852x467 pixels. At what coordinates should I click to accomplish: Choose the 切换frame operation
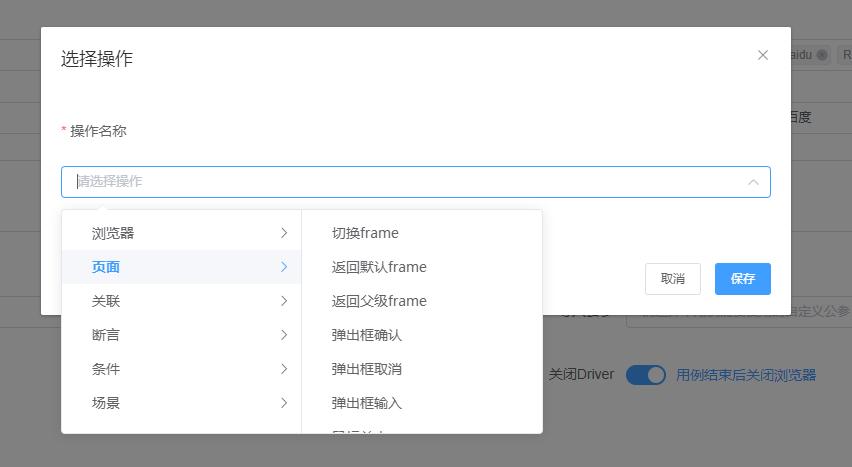(x=422, y=233)
